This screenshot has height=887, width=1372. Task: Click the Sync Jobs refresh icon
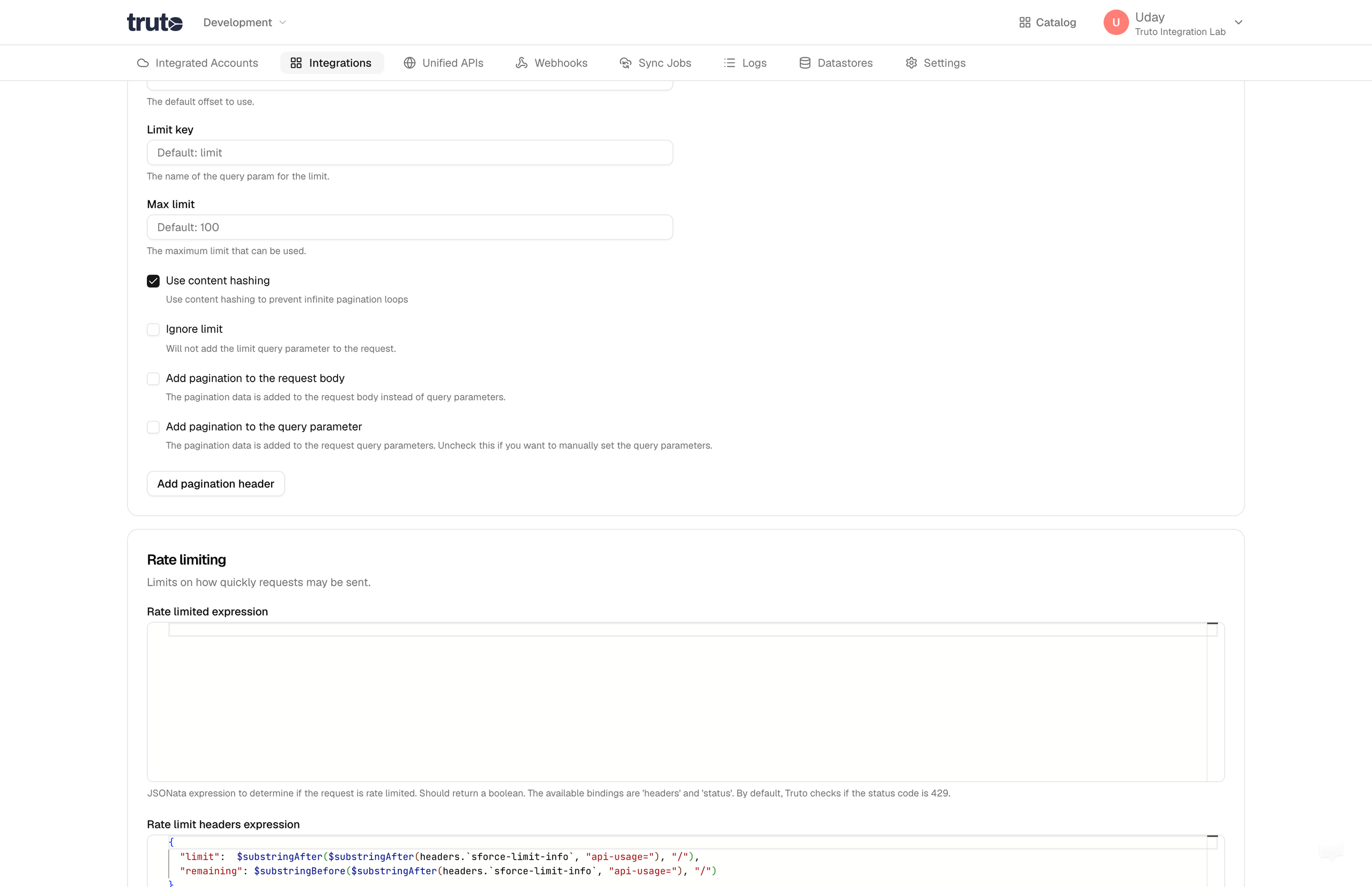[x=625, y=63]
